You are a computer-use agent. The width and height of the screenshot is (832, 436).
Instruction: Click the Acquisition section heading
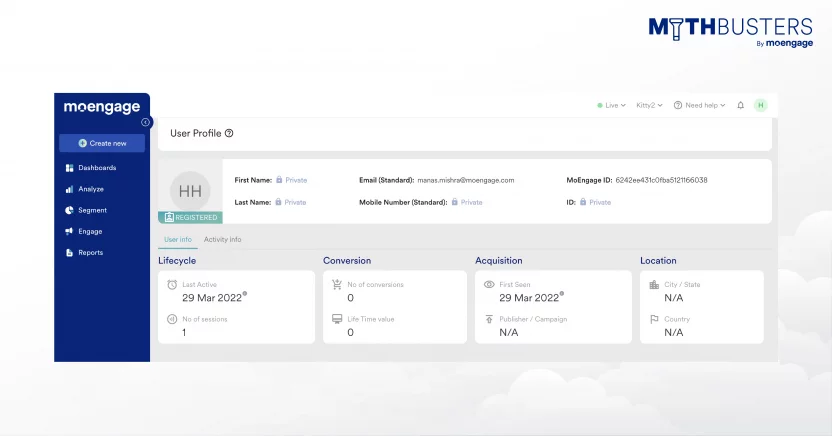point(499,261)
